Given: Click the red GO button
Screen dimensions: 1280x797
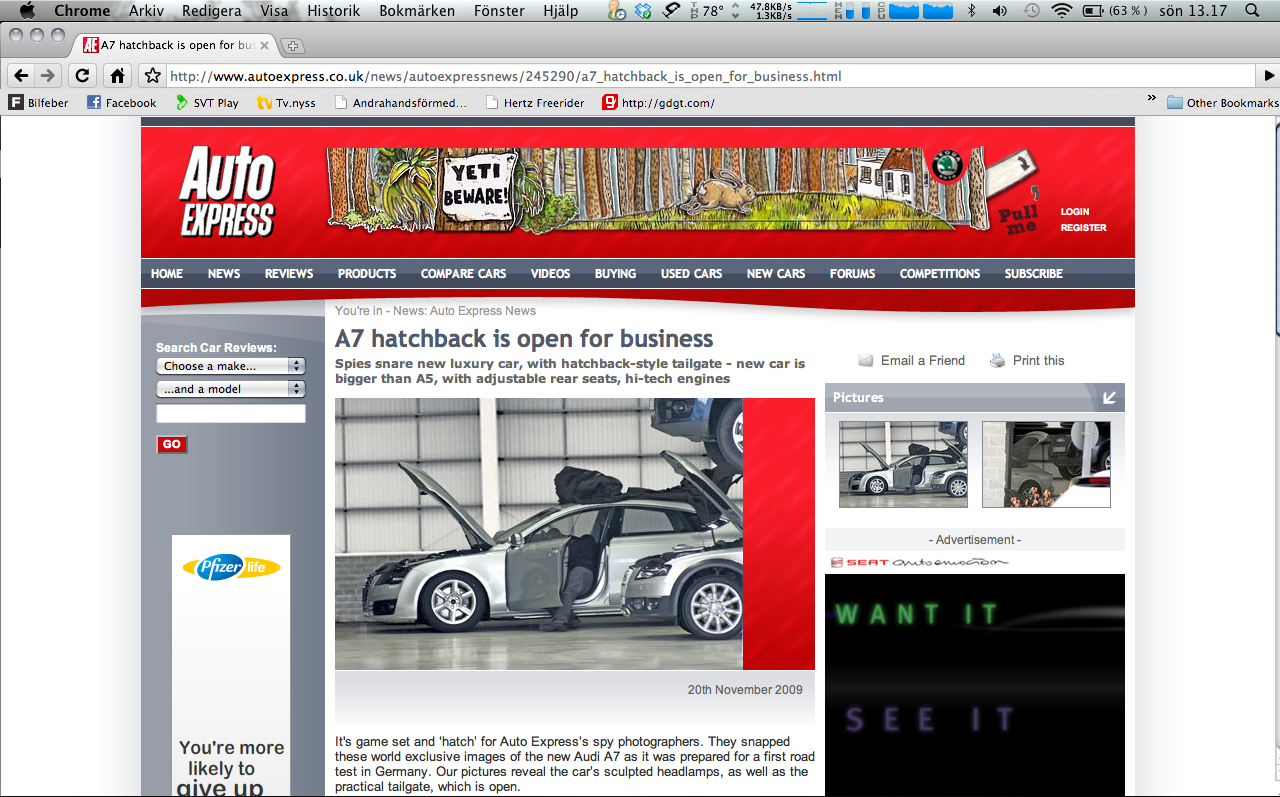Looking at the screenshot, I should coord(172,444).
